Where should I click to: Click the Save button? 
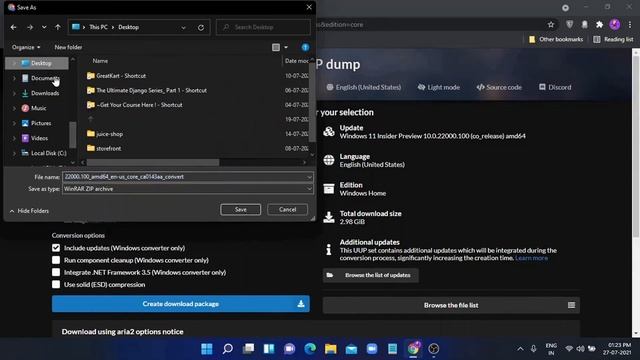coord(240,209)
